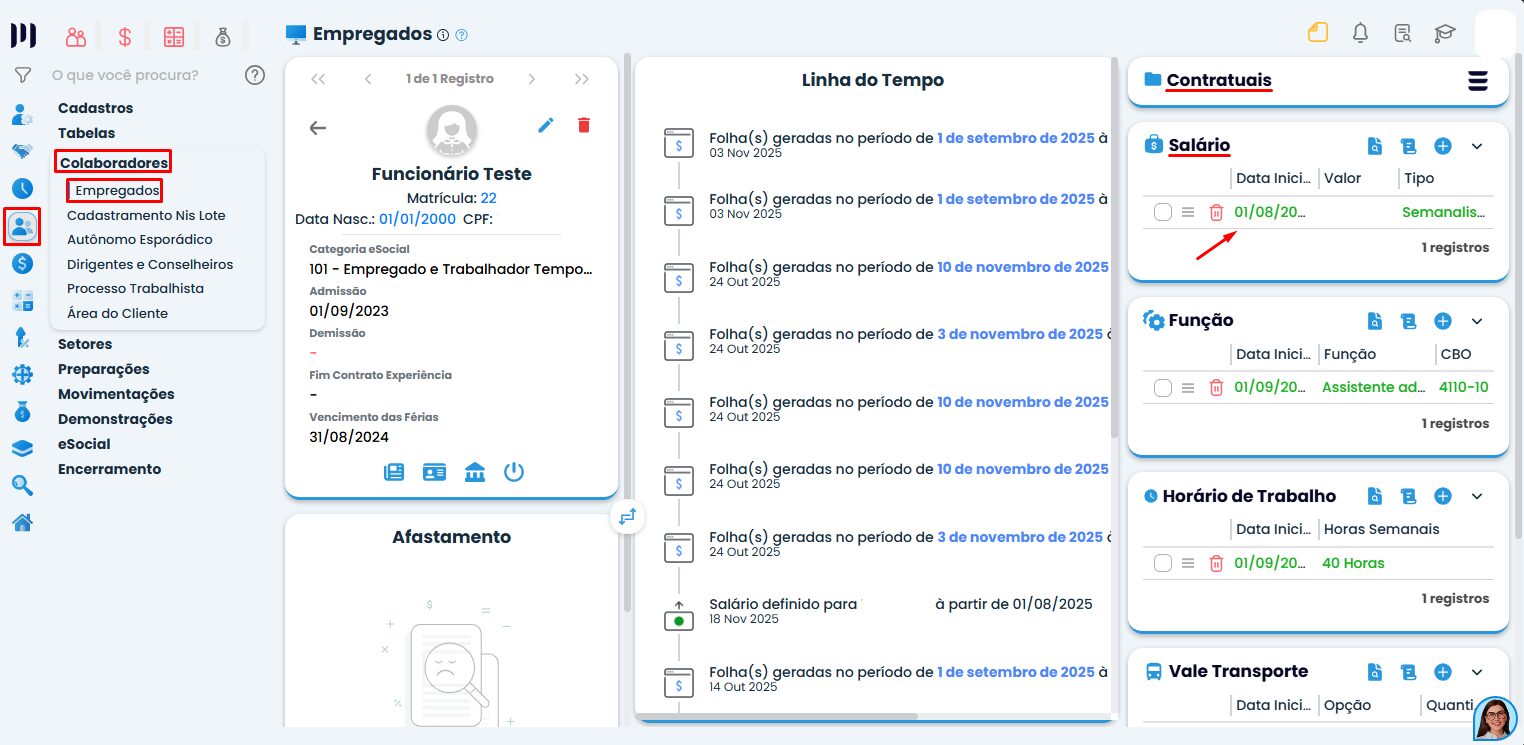Screen dimensions: 1524x745
Task: Click the Semanalis... type cell in Salário
Action: 1444,212
